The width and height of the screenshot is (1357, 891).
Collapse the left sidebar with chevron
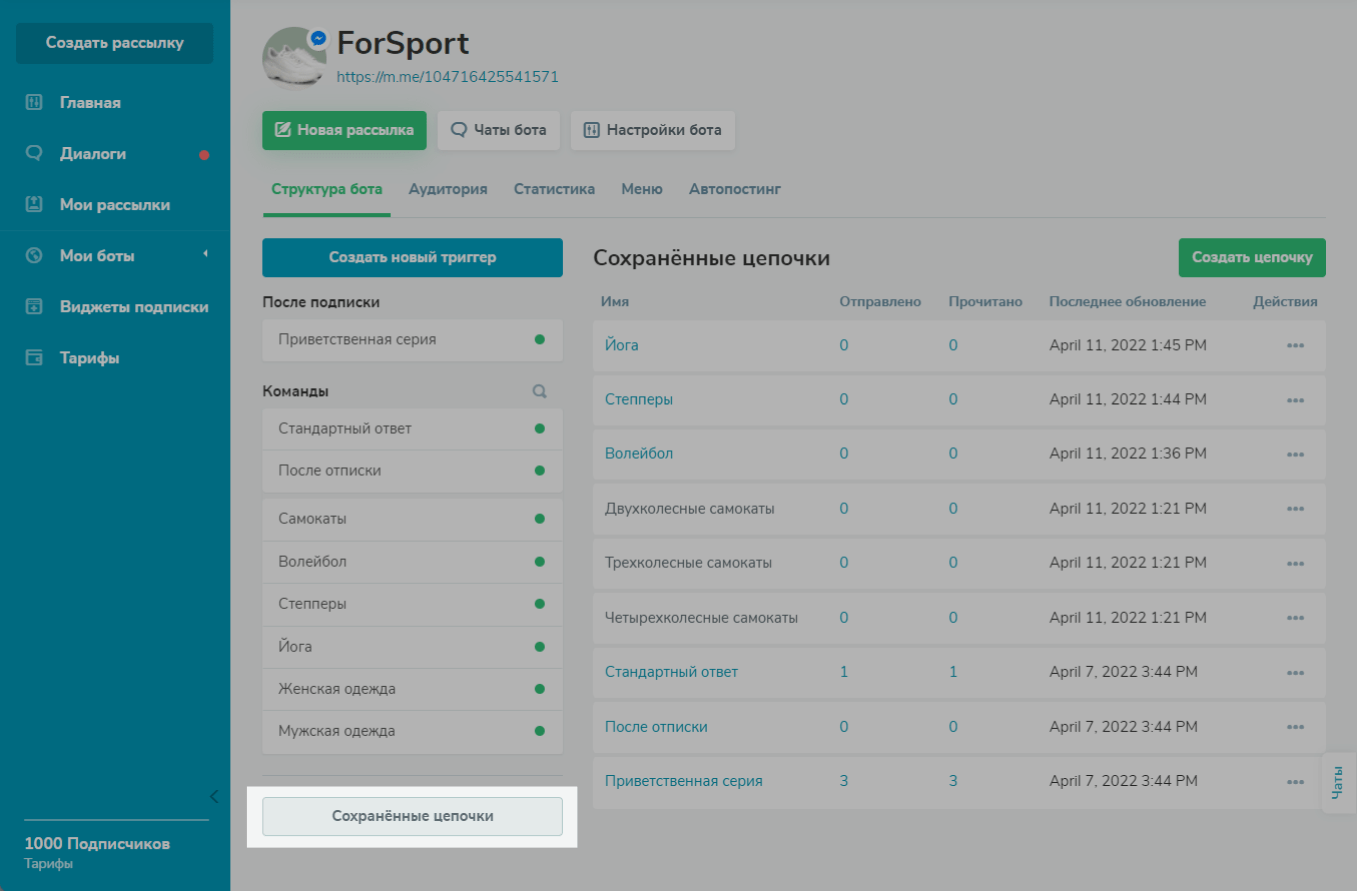(213, 796)
